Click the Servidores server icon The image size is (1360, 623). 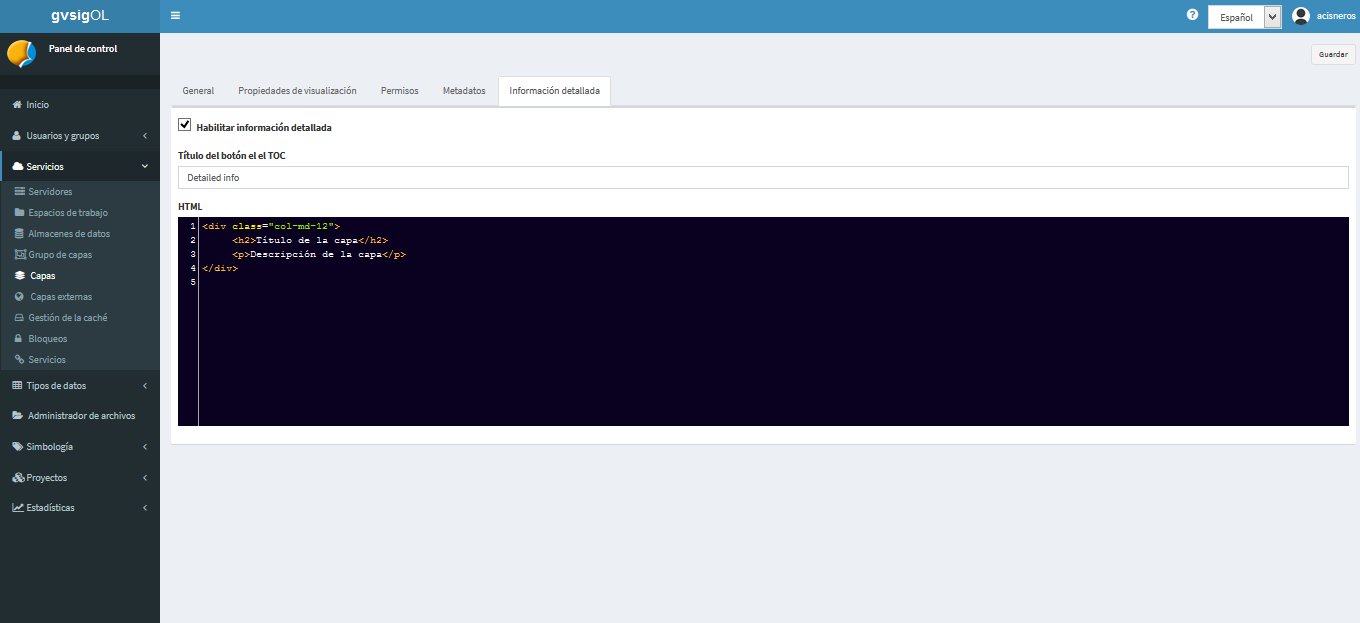point(20,192)
